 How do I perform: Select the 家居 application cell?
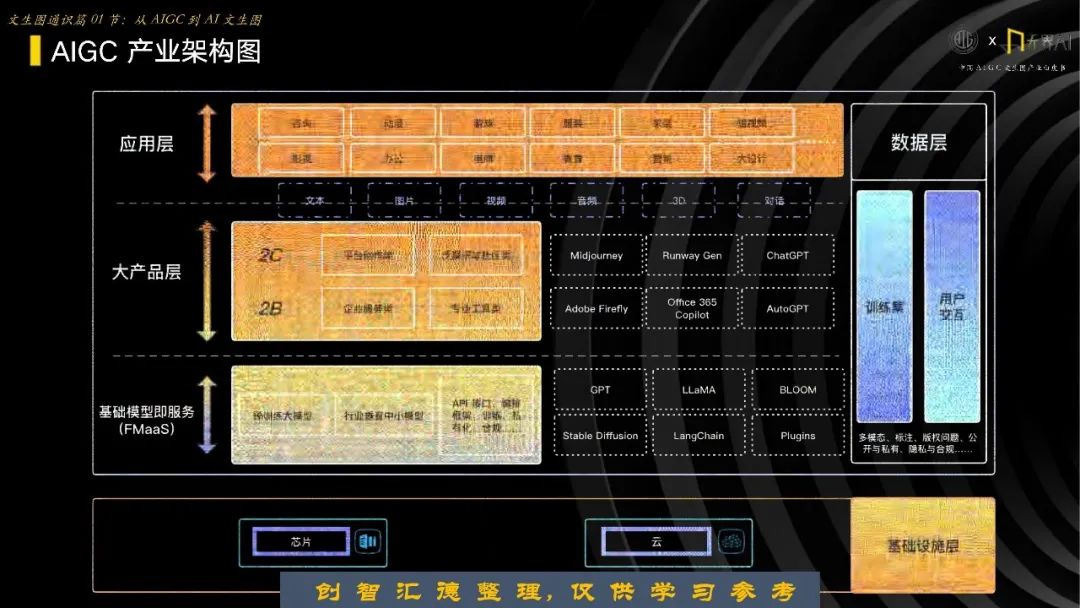point(663,123)
